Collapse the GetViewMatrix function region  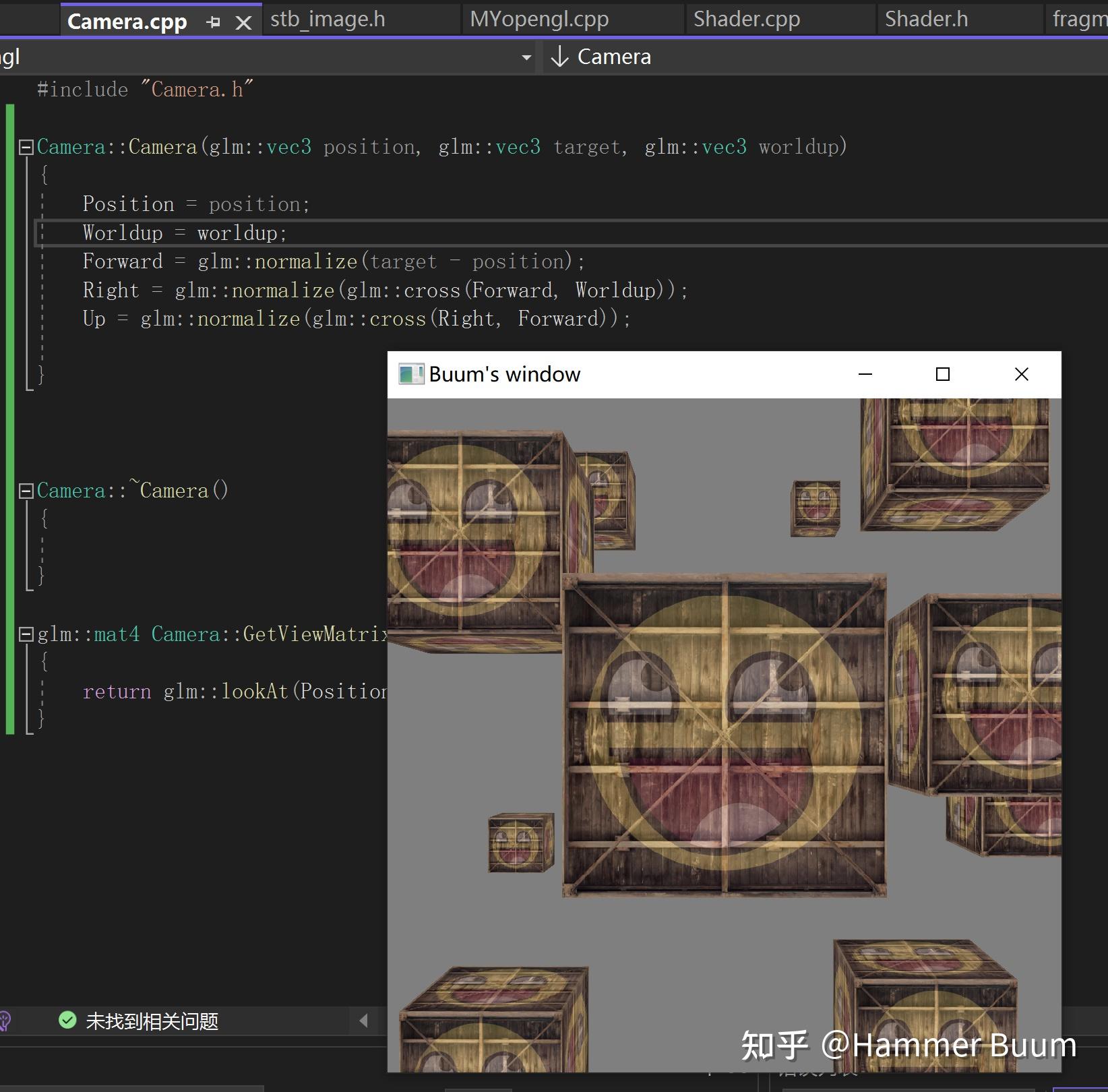tap(26, 634)
